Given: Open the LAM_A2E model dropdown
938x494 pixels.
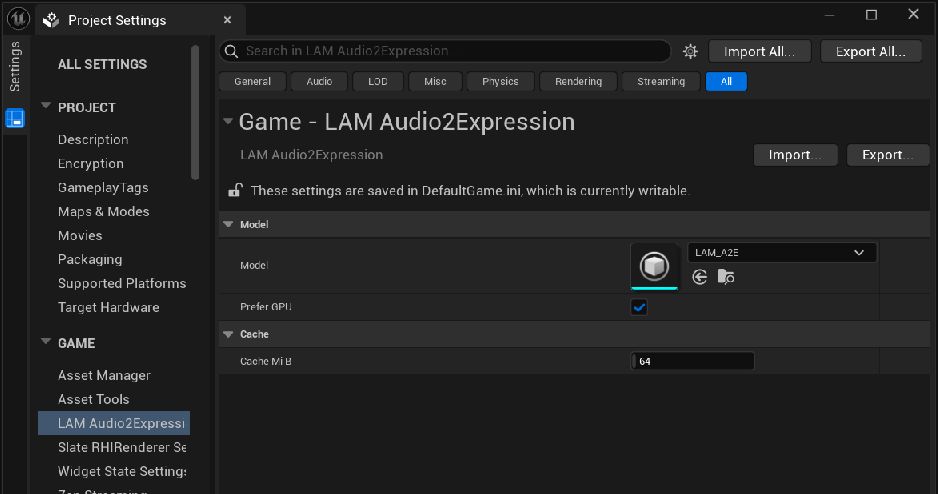Looking at the screenshot, I should 782,252.
